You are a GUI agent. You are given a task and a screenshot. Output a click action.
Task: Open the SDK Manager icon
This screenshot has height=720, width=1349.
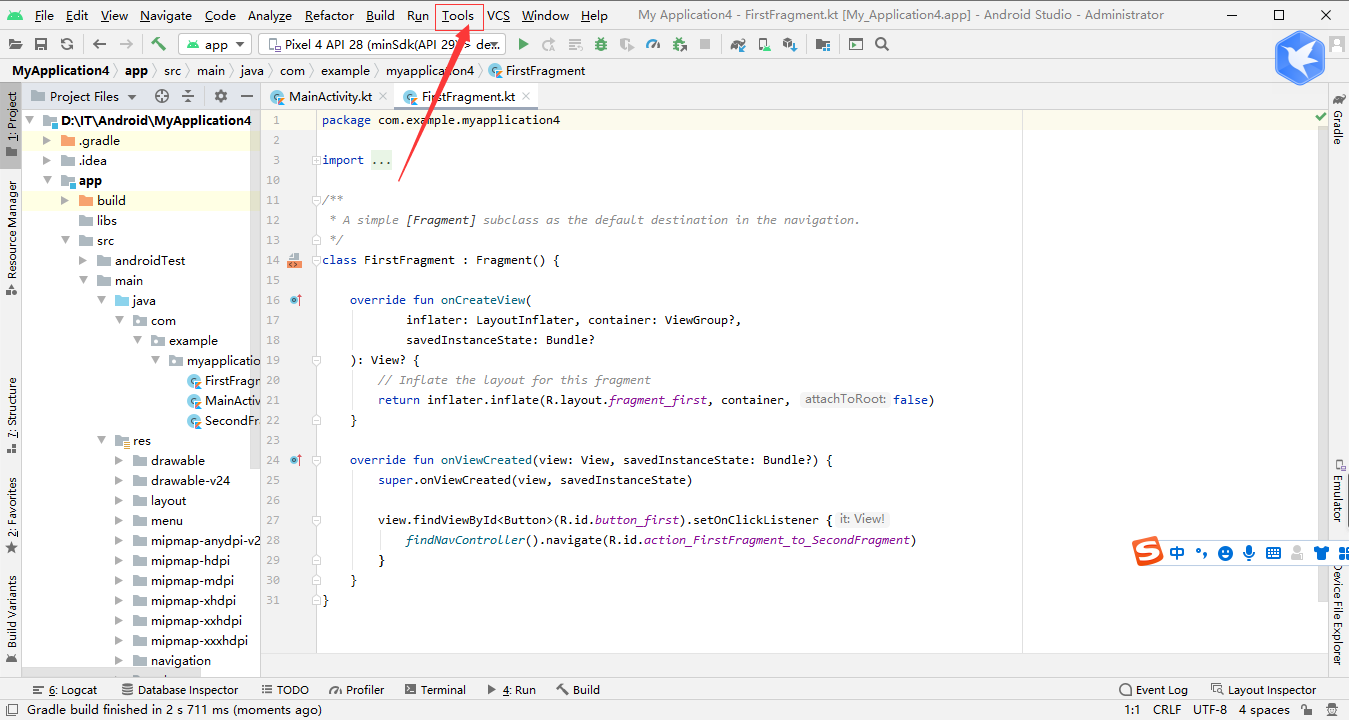[790, 44]
